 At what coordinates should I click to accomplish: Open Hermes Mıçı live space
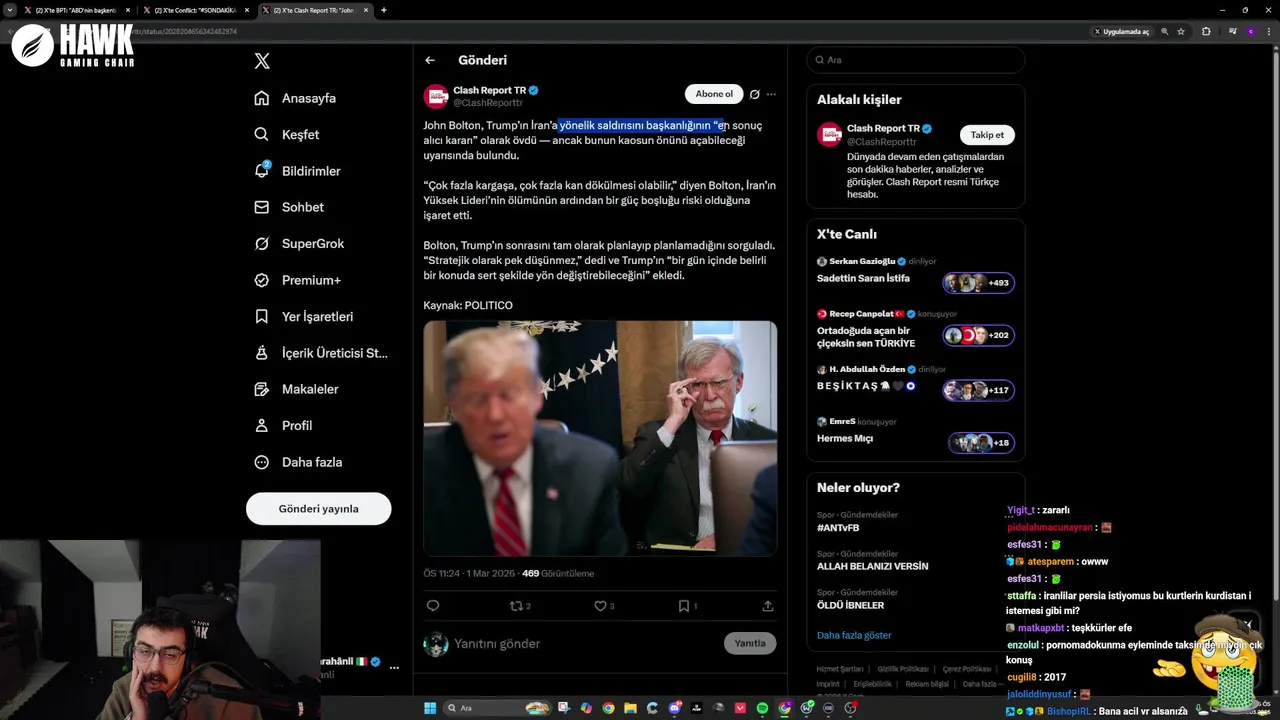845,438
